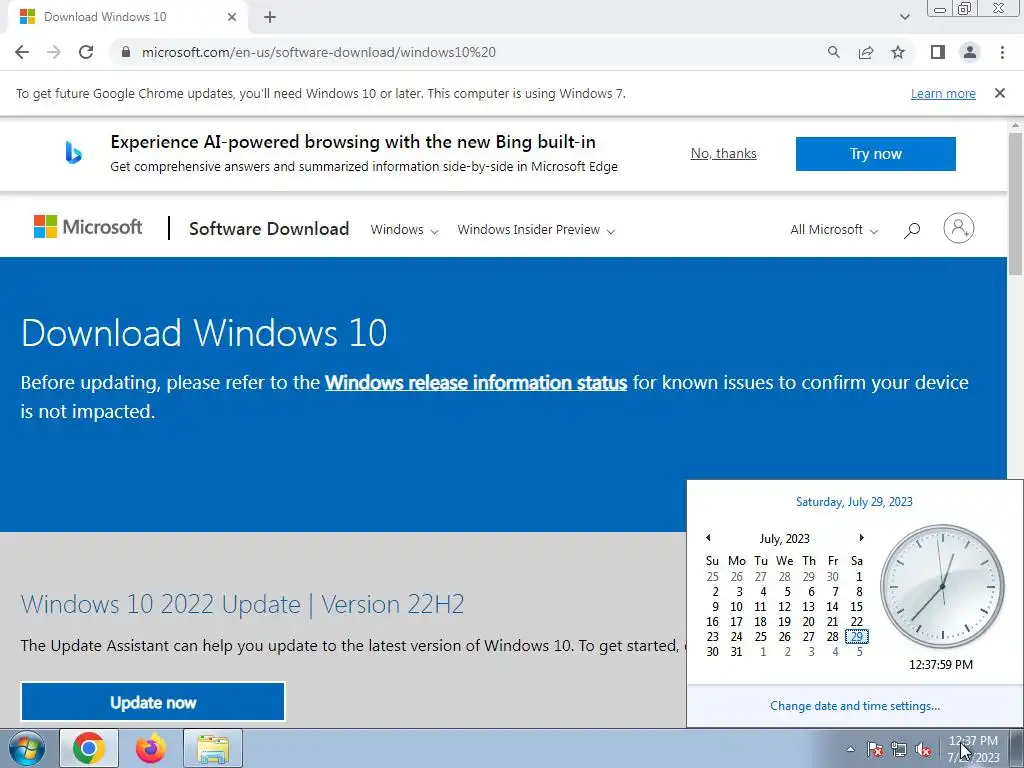The height and width of the screenshot is (768, 1024).
Task: Click the muted volume tray icon
Action: point(923,749)
